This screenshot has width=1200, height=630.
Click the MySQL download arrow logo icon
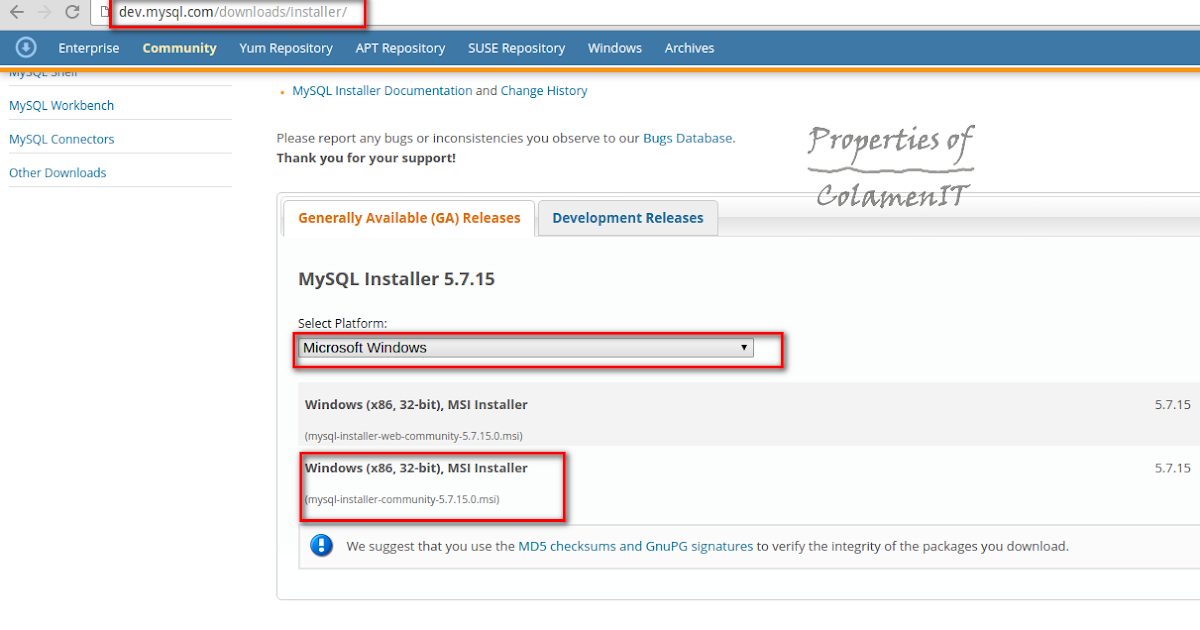(26, 47)
